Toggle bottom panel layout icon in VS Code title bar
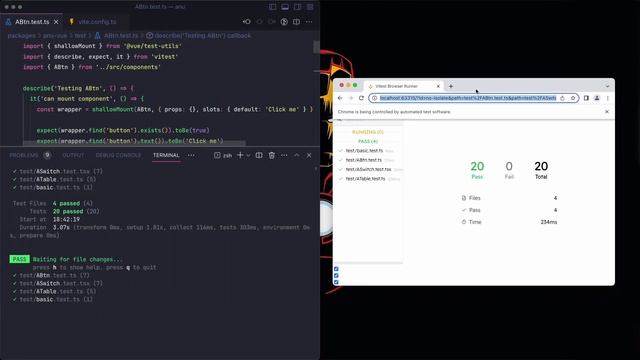640x360 pixels. pyautogui.click(x=285, y=7)
